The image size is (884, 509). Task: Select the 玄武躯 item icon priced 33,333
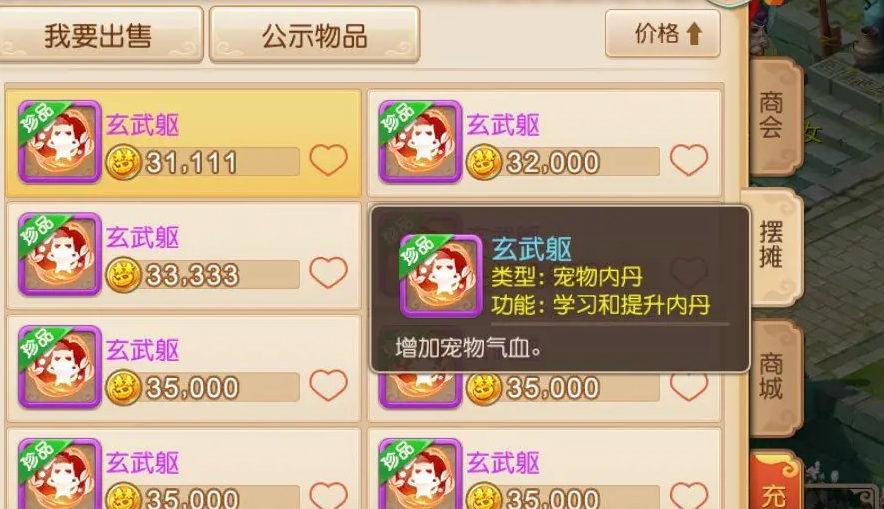pos(60,254)
